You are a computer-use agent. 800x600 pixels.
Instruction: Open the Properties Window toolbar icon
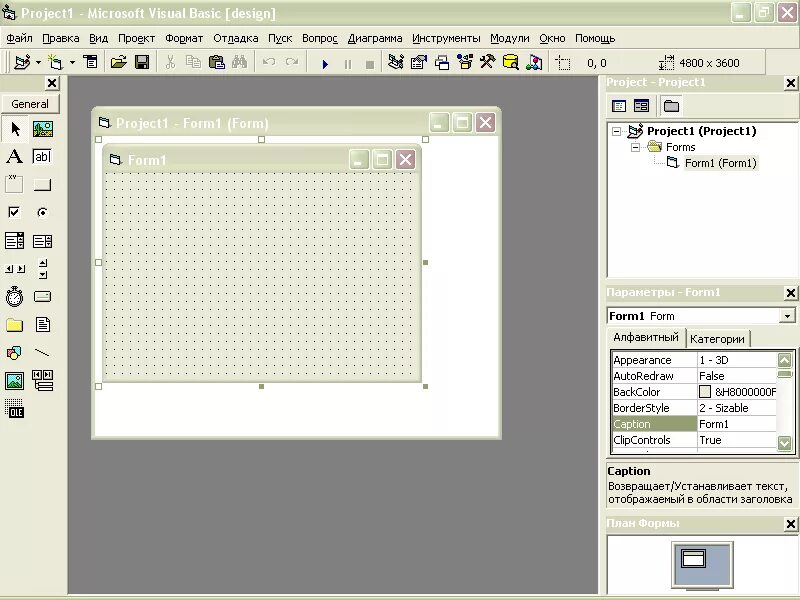point(418,63)
